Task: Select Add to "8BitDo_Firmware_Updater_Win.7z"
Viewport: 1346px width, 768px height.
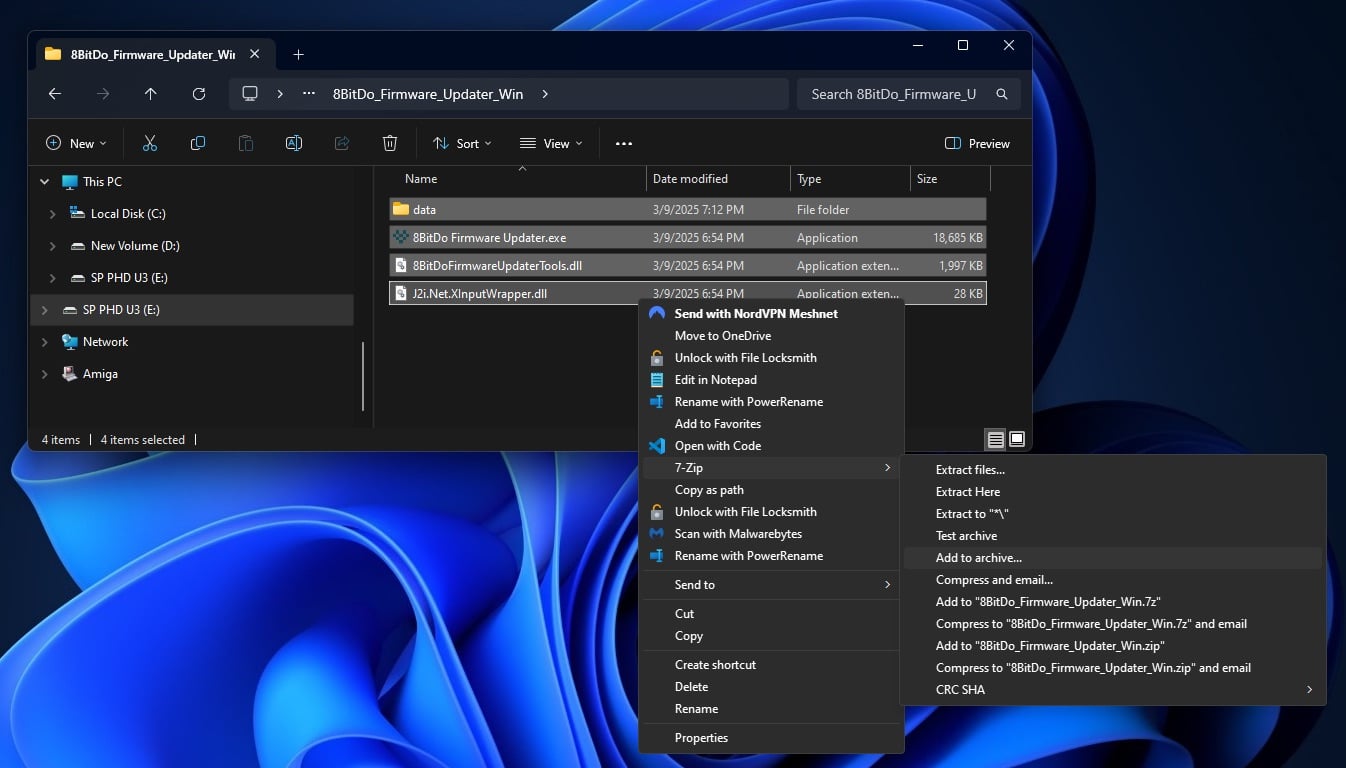Action: (x=1113, y=602)
